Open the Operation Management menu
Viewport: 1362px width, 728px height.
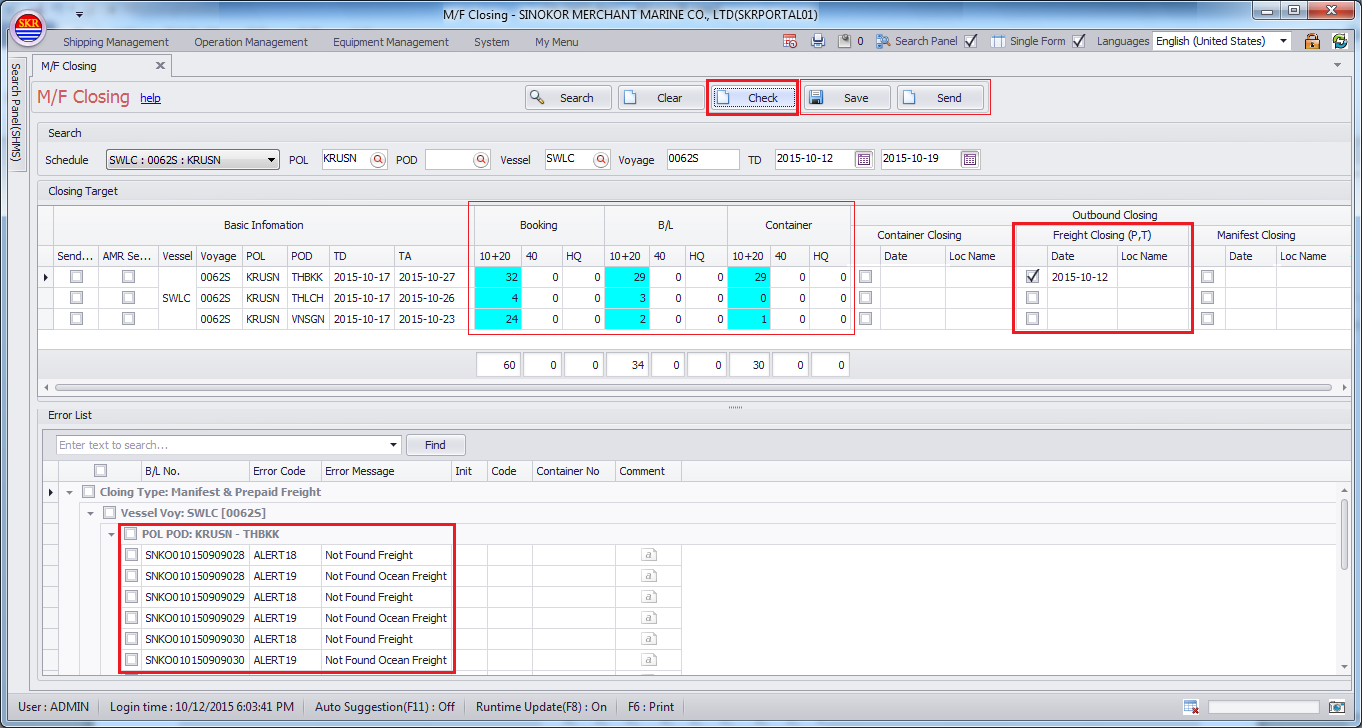coord(251,42)
